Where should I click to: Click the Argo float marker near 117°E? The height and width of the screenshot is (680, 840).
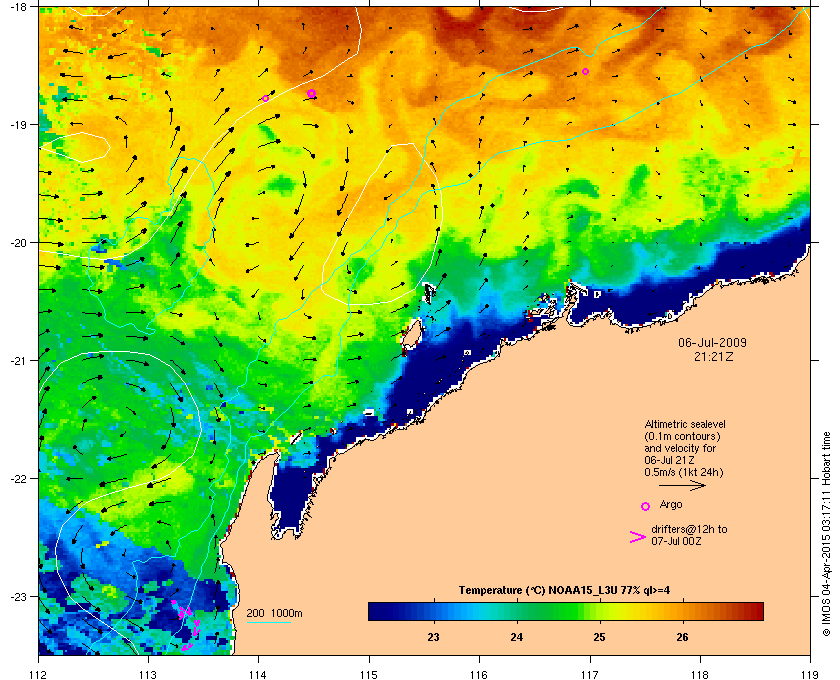pyautogui.click(x=586, y=71)
